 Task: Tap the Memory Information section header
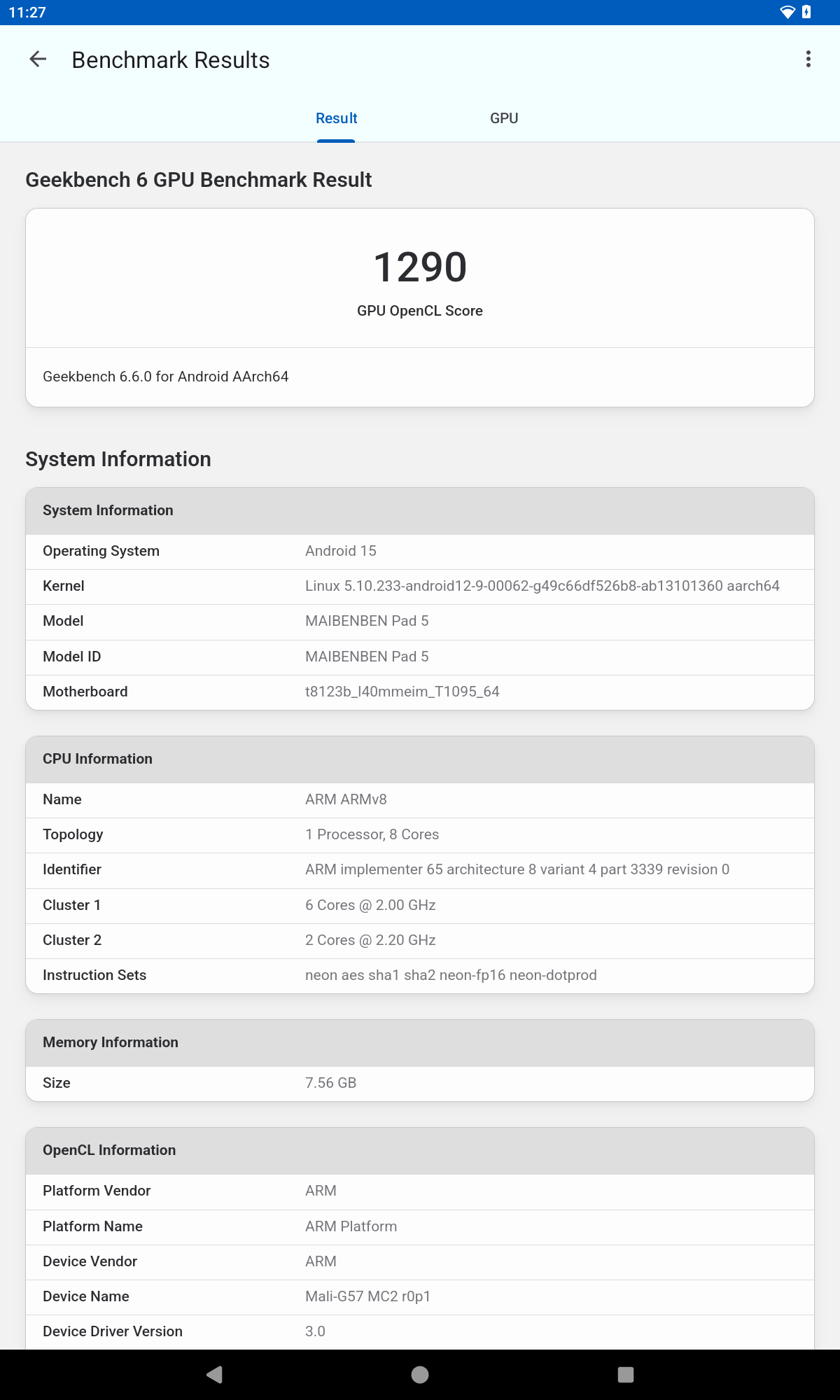click(x=420, y=1043)
